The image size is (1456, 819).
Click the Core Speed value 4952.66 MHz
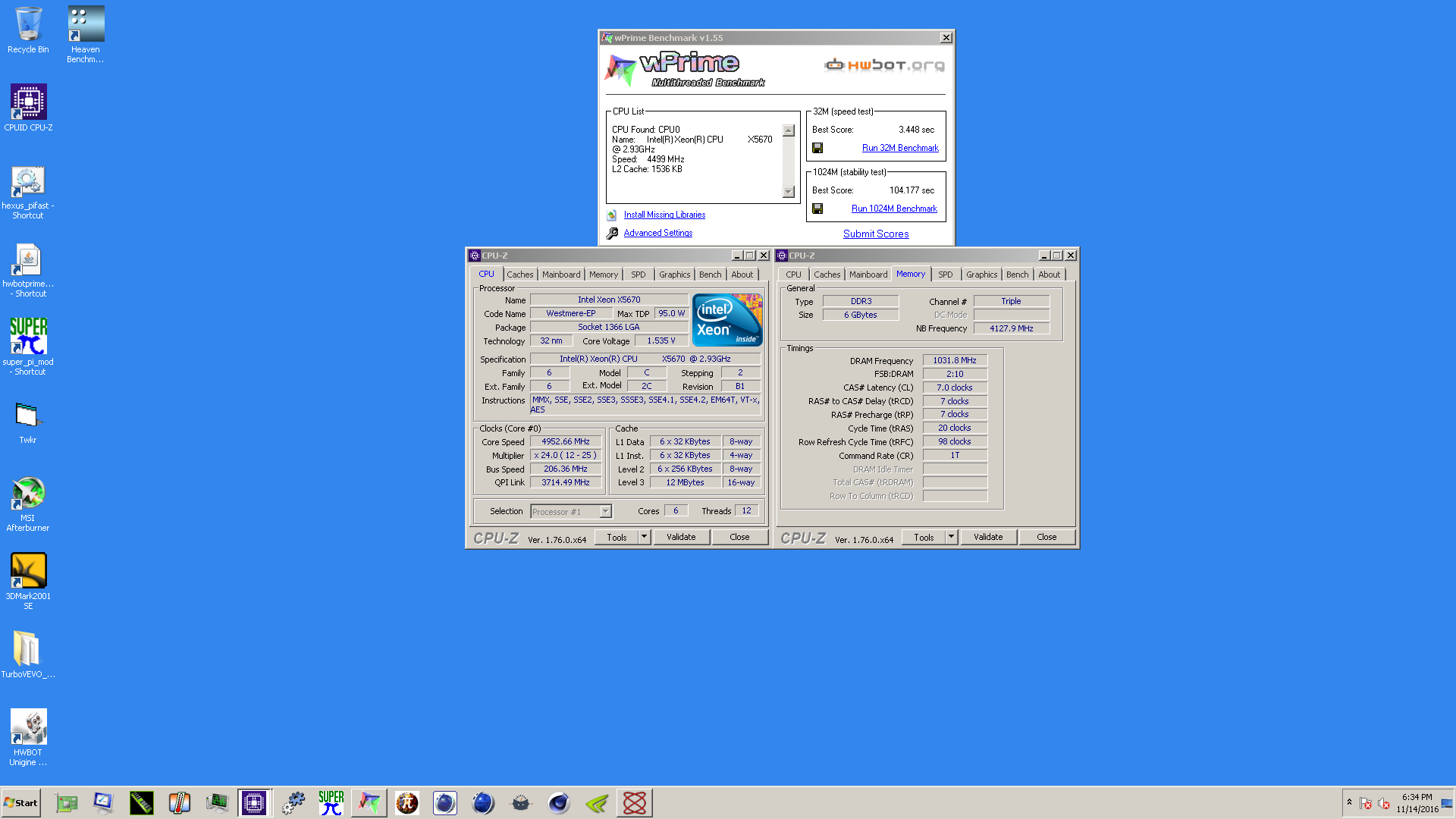566,441
